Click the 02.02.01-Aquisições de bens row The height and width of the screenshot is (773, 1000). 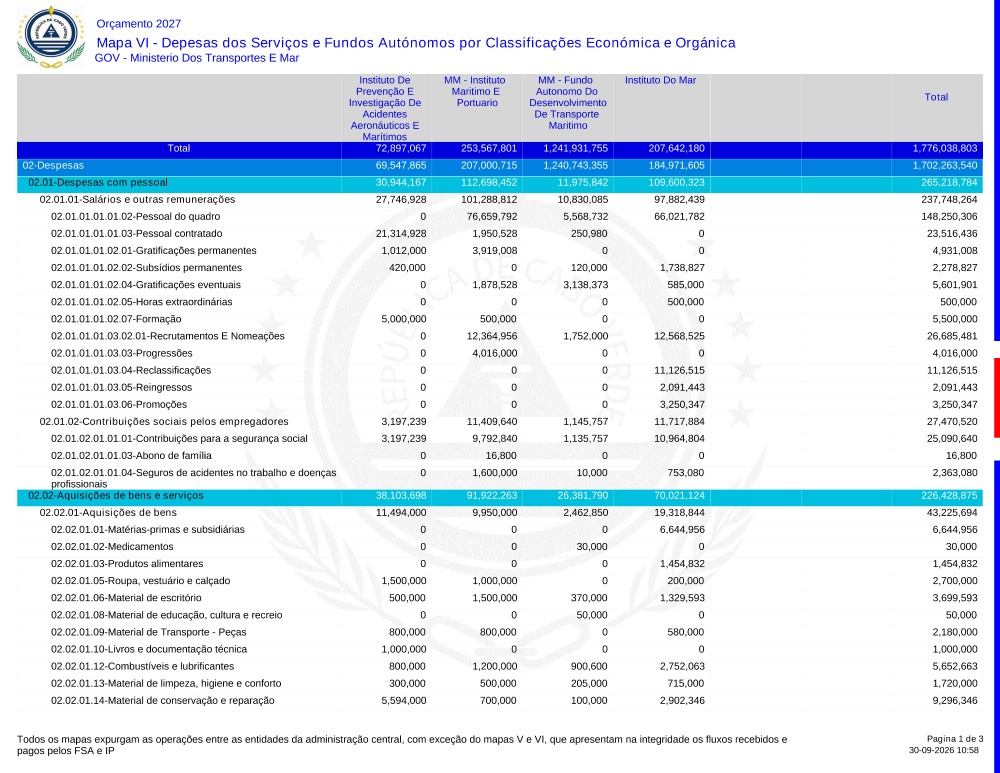[x=499, y=513]
